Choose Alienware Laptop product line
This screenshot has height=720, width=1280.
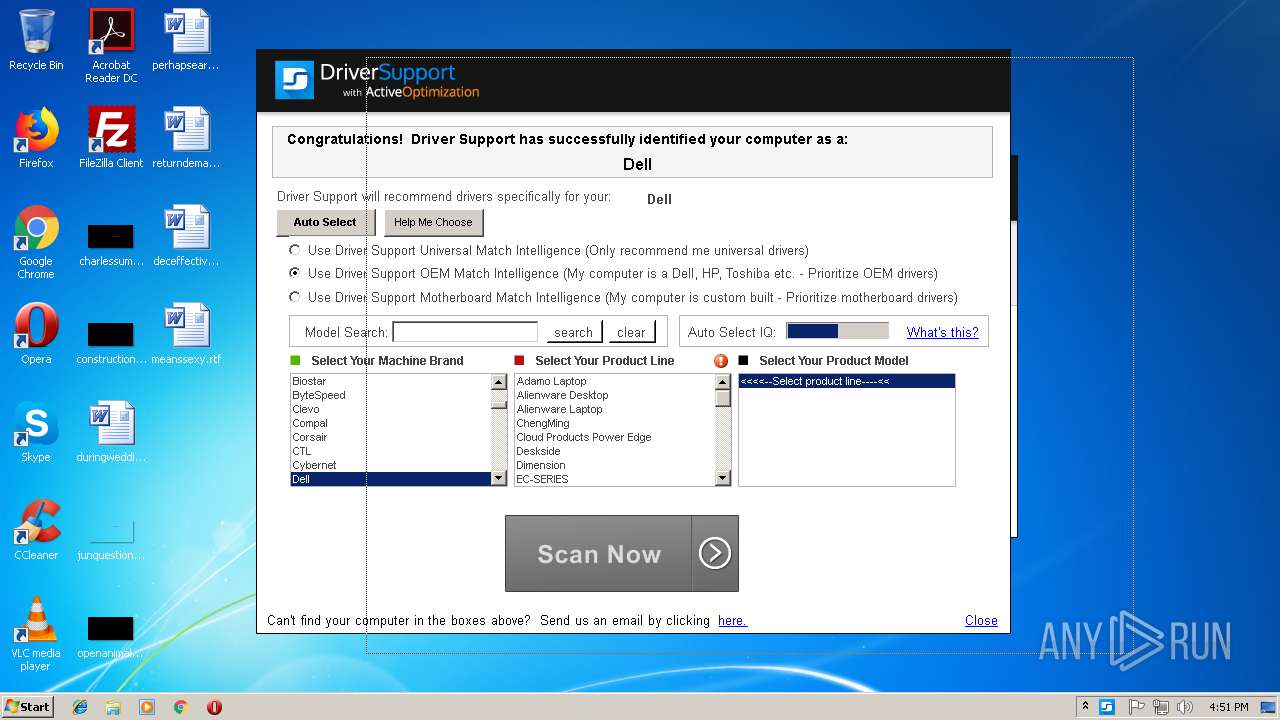(615, 409)
